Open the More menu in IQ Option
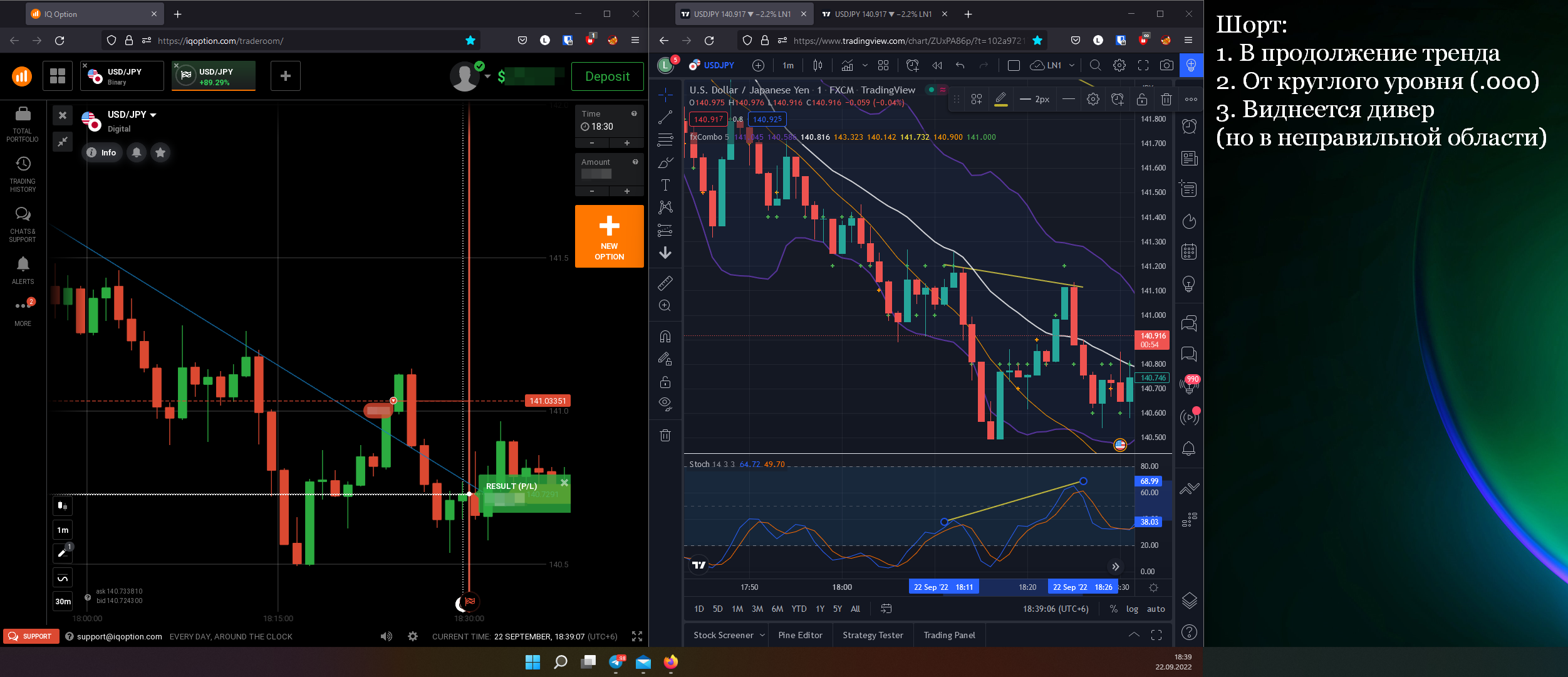This screenshot has height=677, width=1568. tap(23, 312)
